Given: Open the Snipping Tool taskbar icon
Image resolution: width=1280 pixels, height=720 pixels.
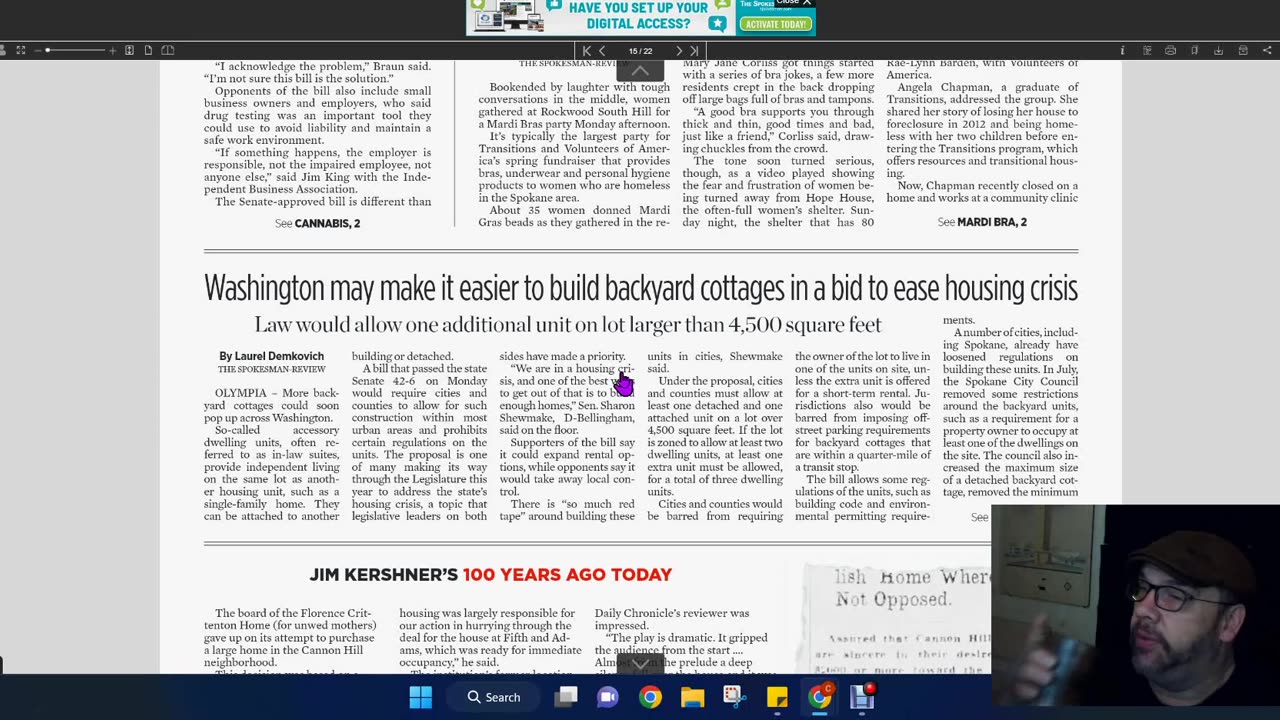Looking at the screenshot, I should point(734,697).
